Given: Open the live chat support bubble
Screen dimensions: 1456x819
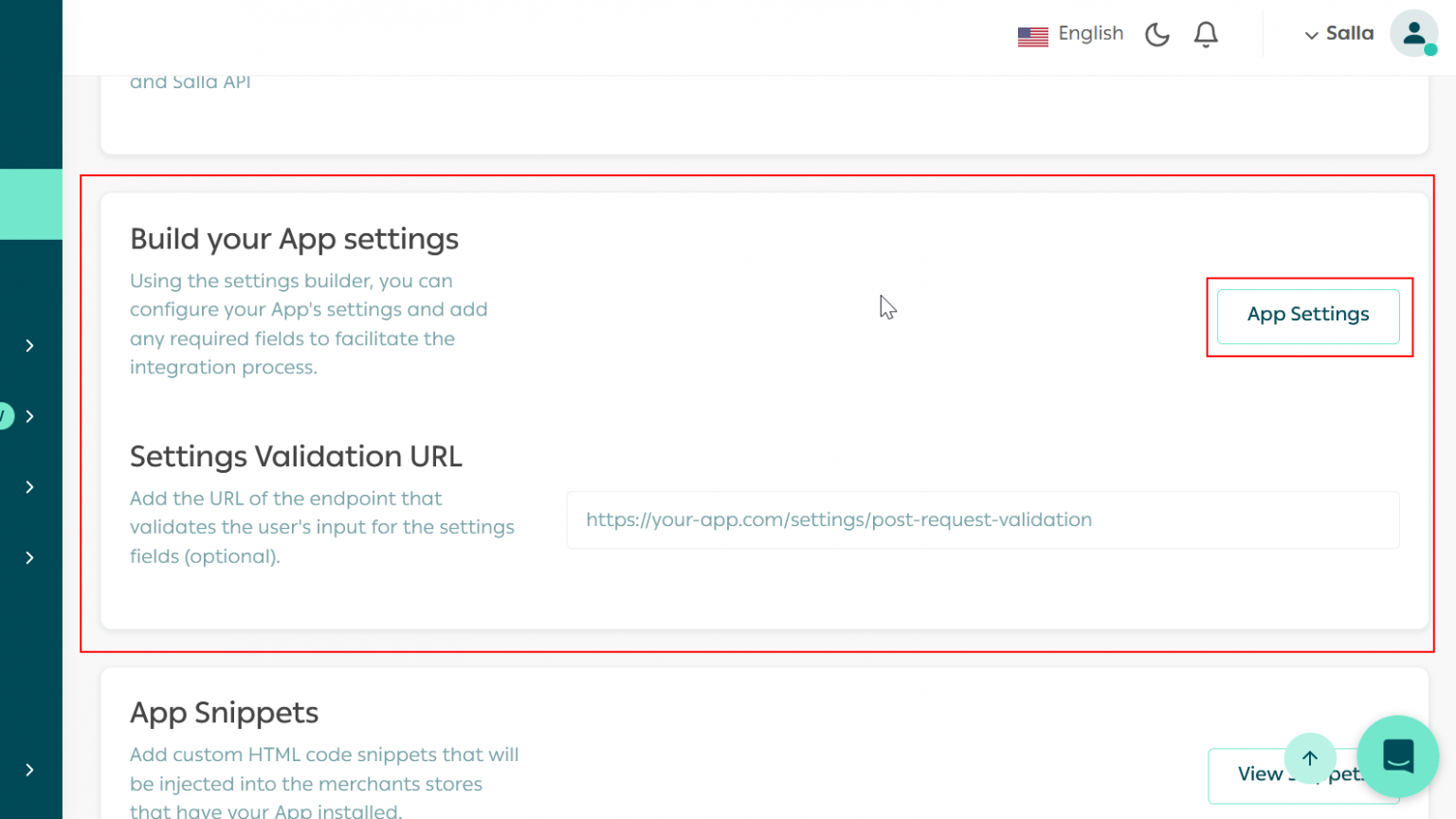Looking at the screenshot, I should pyautogui.click(x=1397, y=755).
